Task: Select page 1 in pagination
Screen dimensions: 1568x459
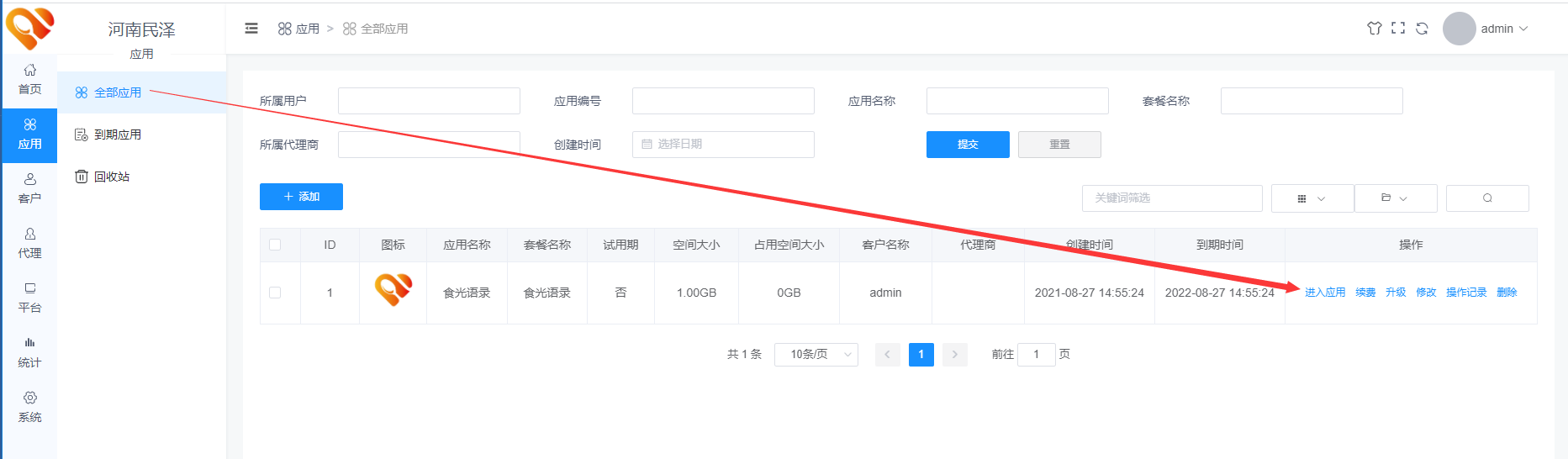Action: click(x=921, y=355)
